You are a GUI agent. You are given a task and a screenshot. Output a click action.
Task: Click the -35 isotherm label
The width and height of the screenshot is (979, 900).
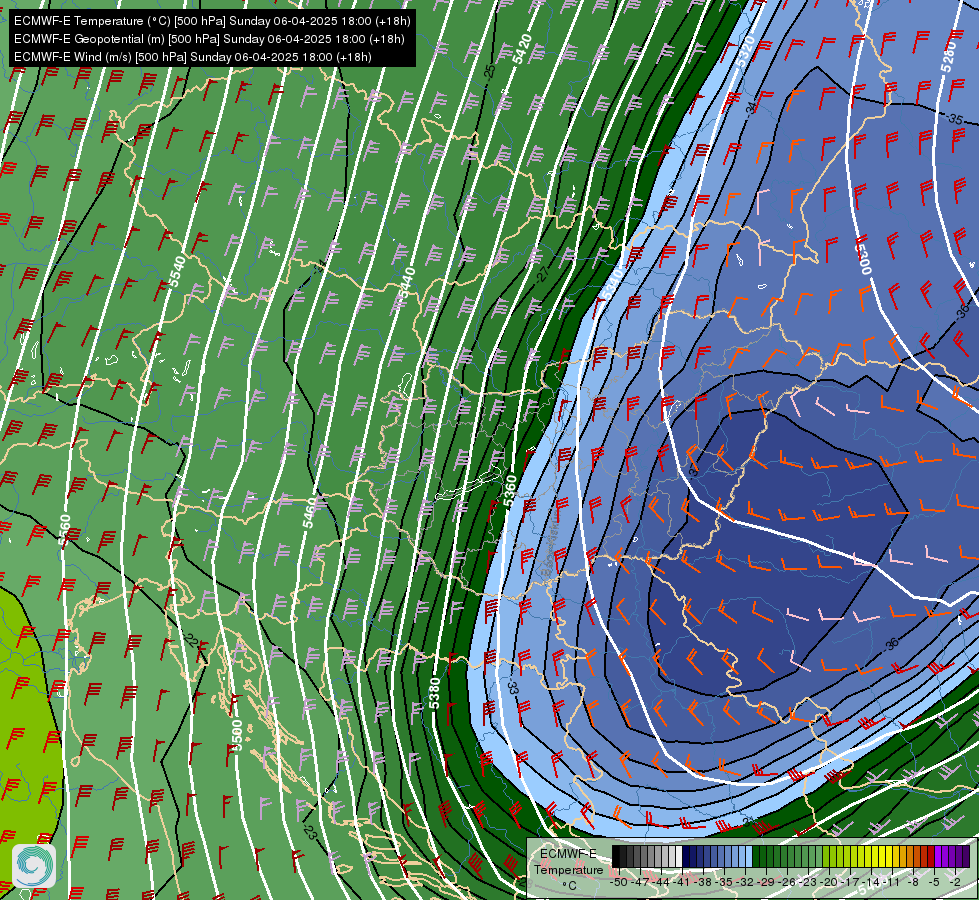click(x=955, y=119)
